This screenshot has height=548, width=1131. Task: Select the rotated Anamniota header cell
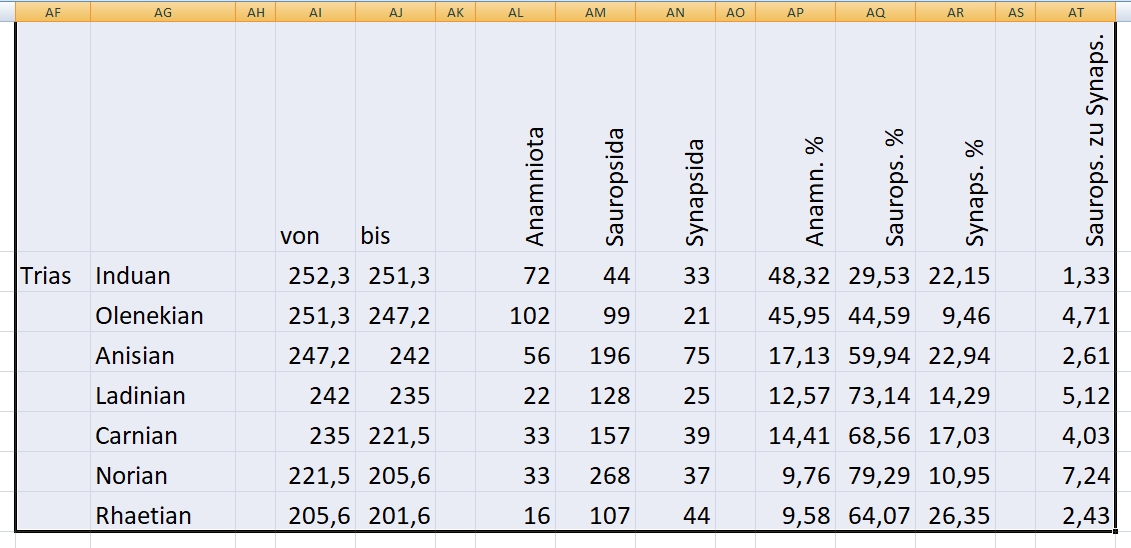point(535,187)
